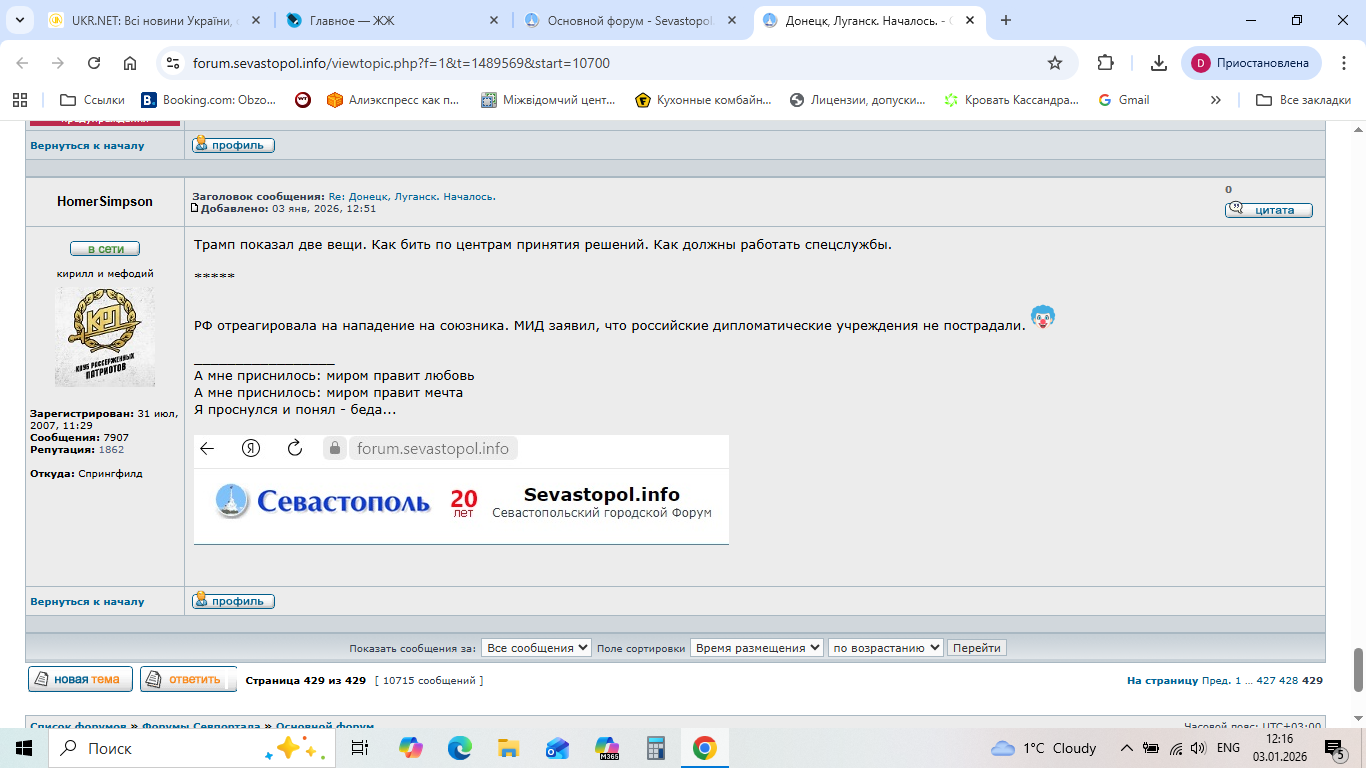The image size is (1366, 768).
Task: Click the 'Перейти' button
Action: pos(977,648)
